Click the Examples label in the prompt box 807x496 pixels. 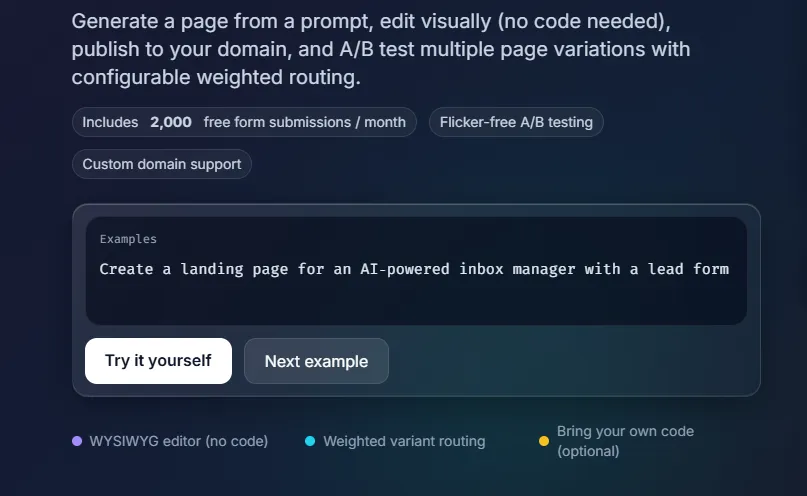128,239
